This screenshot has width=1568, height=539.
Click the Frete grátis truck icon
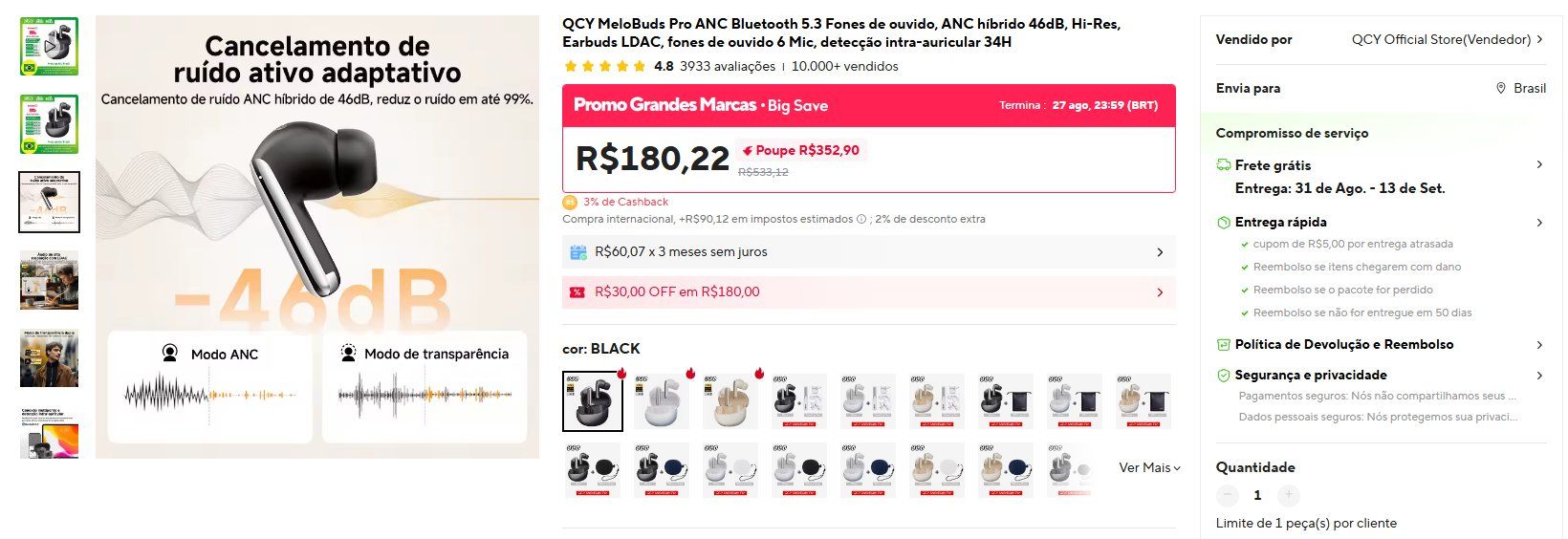(x=1223, y=165)
